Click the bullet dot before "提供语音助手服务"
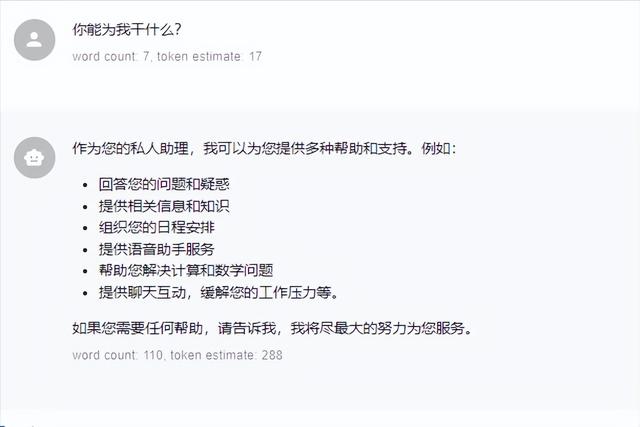Screen dimensions: 640x427 tap(86, 249)
